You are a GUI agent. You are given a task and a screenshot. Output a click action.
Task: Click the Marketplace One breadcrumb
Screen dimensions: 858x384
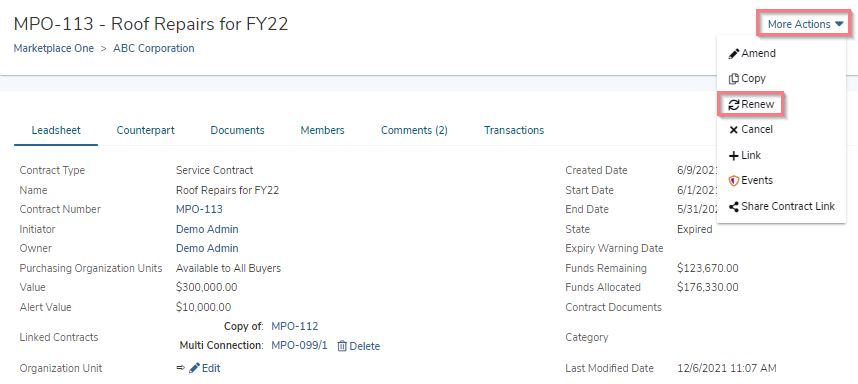[54, 48]
